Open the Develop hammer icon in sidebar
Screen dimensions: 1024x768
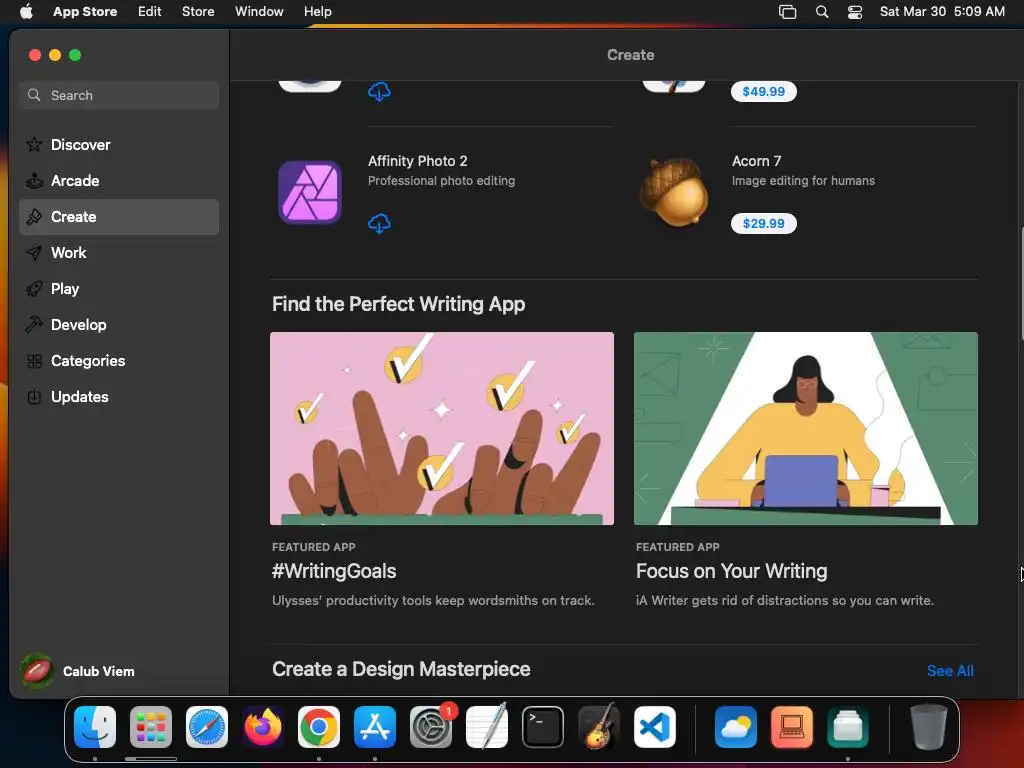[34, 324]
